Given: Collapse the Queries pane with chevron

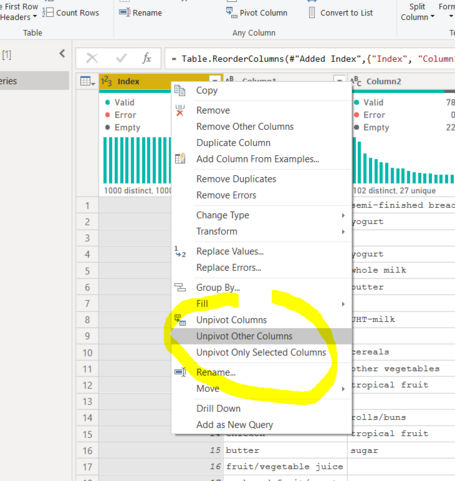Looking at the screenshot, I should tap(62, 53).
